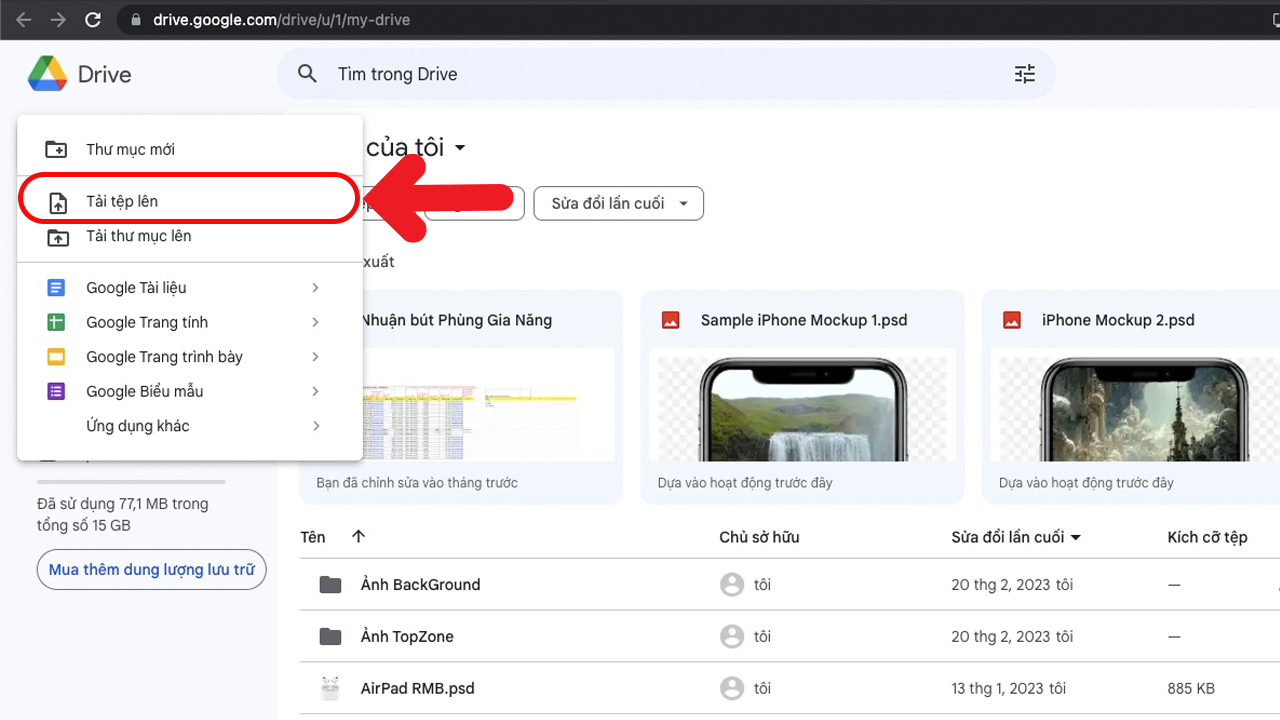This screenshot has width=1280, height=720.
Task: Toggle sort direction arrow next to Tên
Action: [x=359, y=537]
